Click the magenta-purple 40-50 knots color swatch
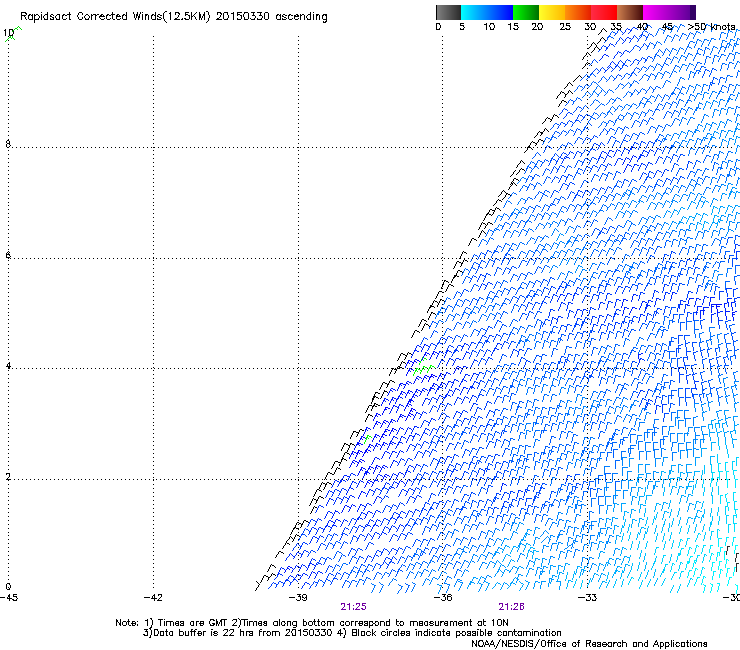The image size is (740, 650). (669, 12)
